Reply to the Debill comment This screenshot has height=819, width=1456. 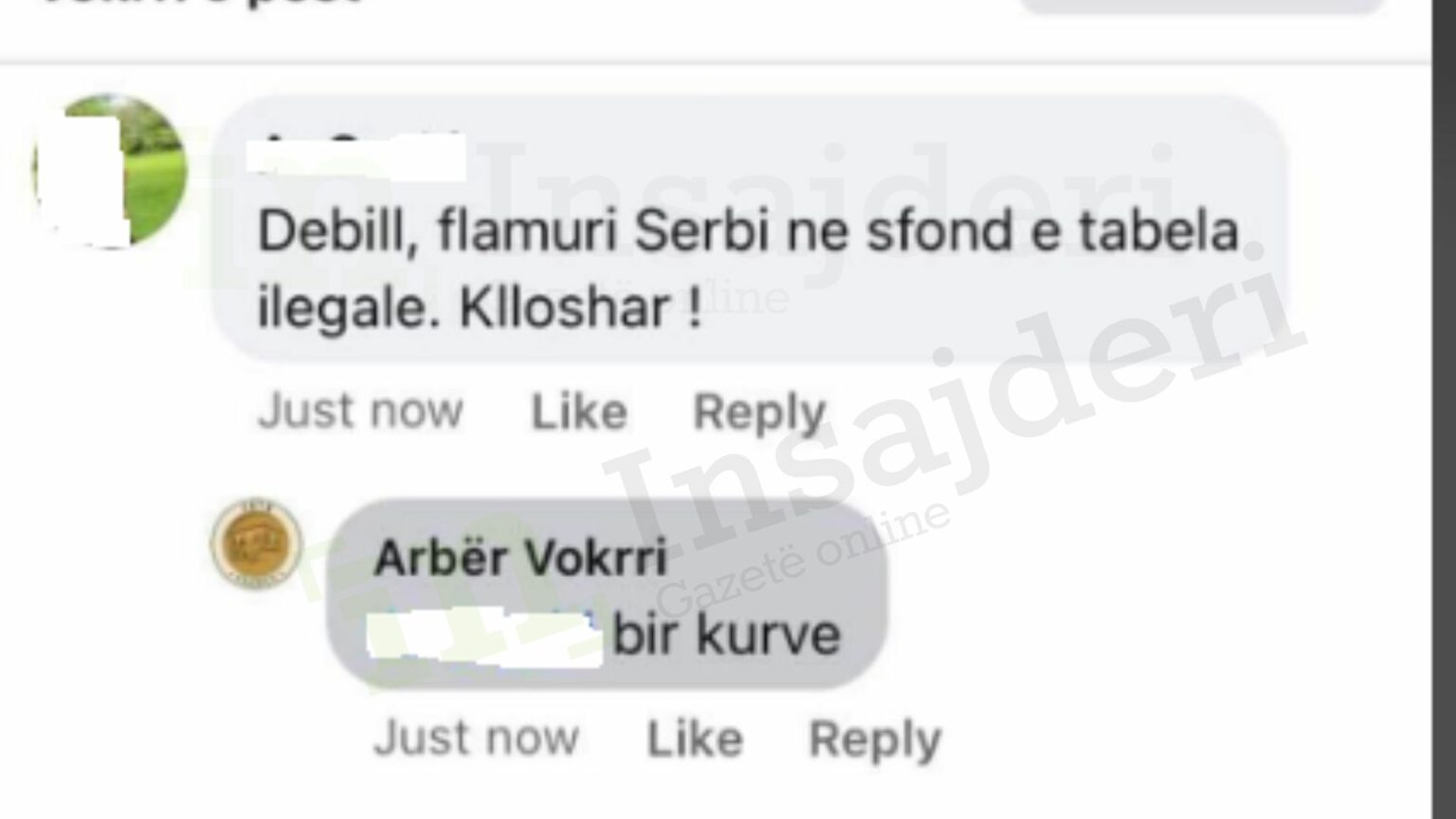[x=759, y=413]
